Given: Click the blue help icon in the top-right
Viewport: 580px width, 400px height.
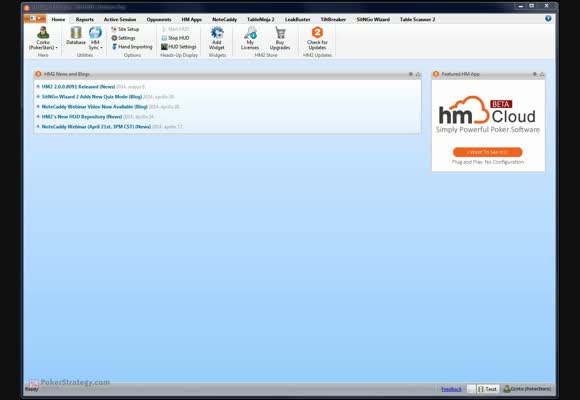Looking at the screenshot, I should click(548, 19).
